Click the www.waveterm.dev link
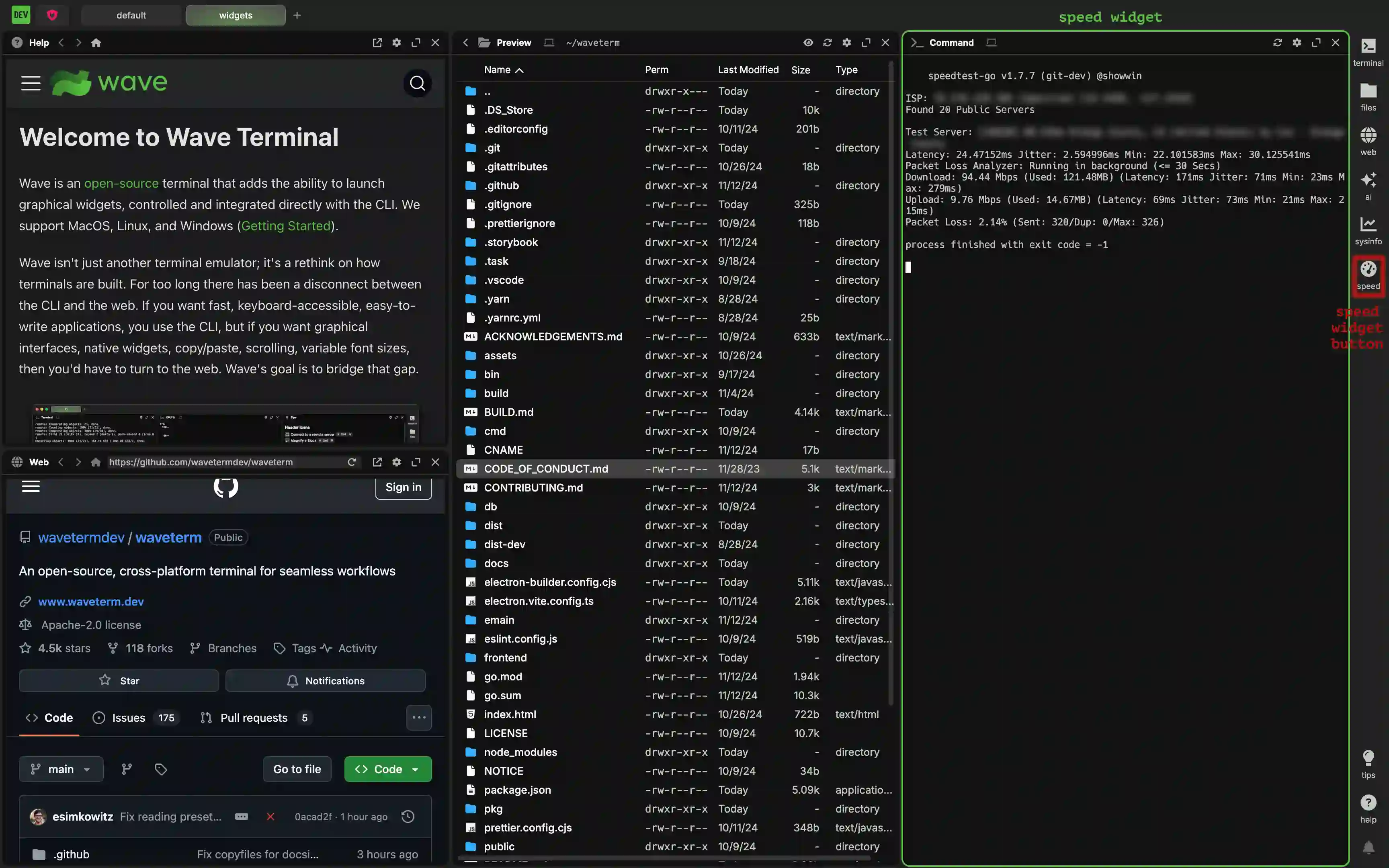The width and height of the screenshot is (1389, 868). pos(91,601)
